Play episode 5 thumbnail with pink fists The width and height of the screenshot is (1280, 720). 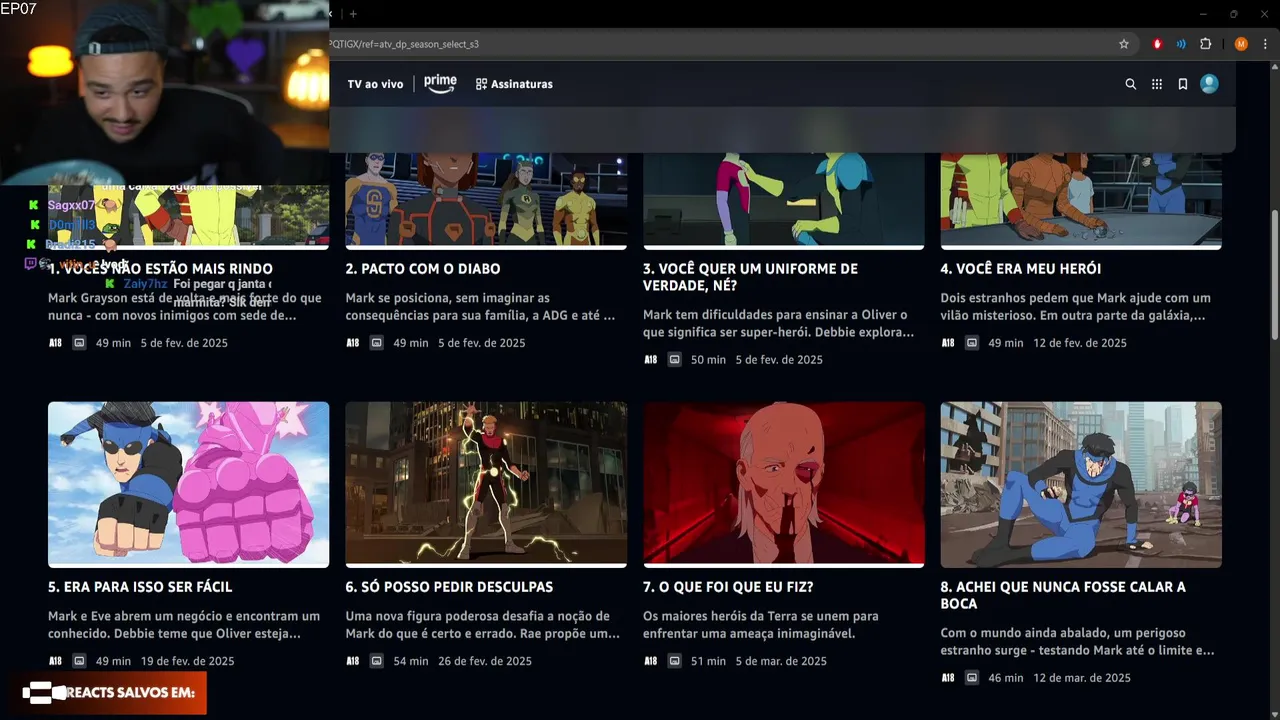(188, 484)
